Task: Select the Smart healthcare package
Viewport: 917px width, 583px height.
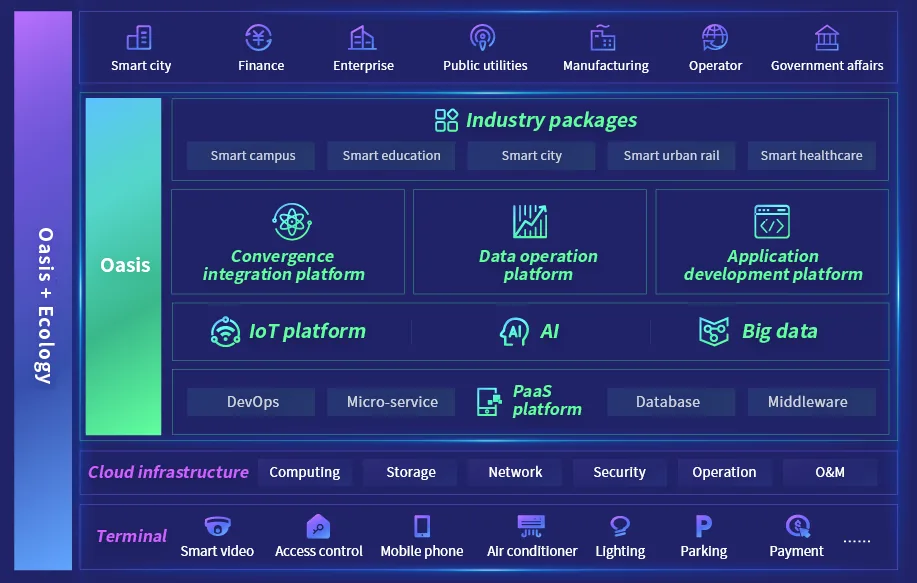Action: coord(812,156)
